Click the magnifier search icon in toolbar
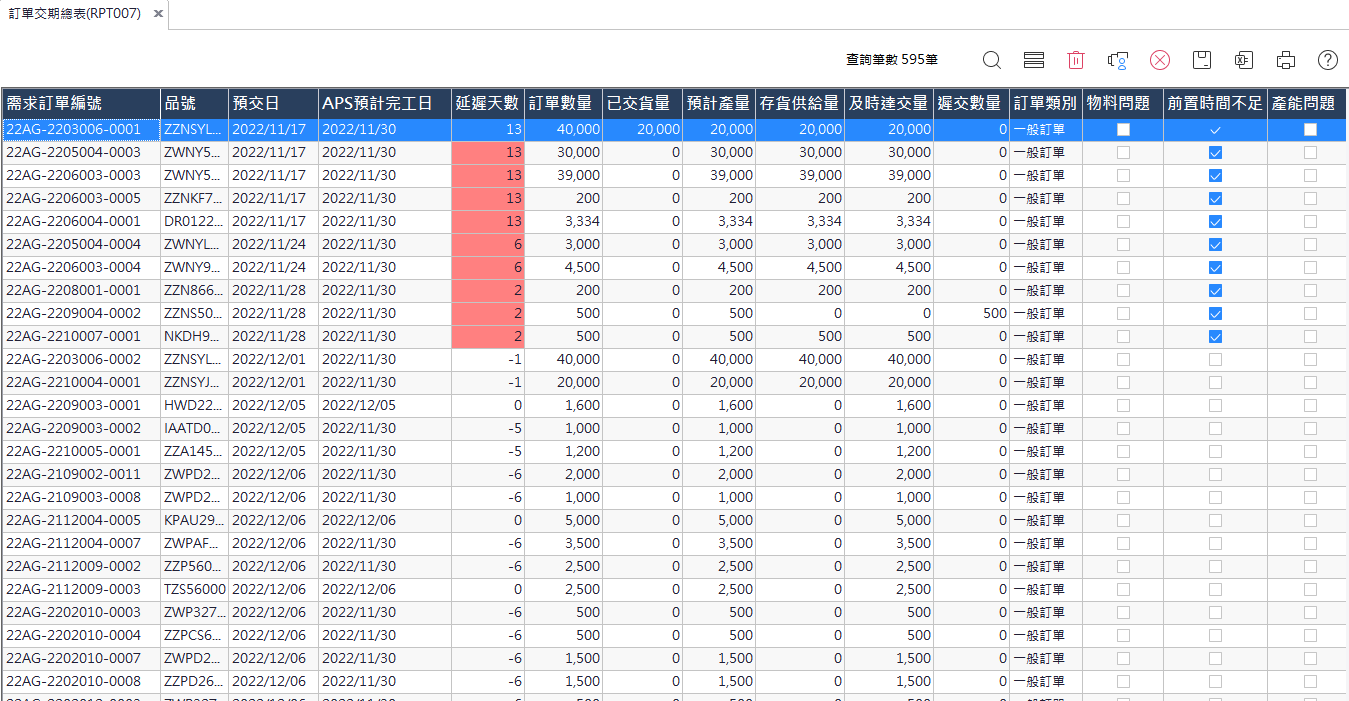This screenshot has width=1349, height=701. coord(991,60)
